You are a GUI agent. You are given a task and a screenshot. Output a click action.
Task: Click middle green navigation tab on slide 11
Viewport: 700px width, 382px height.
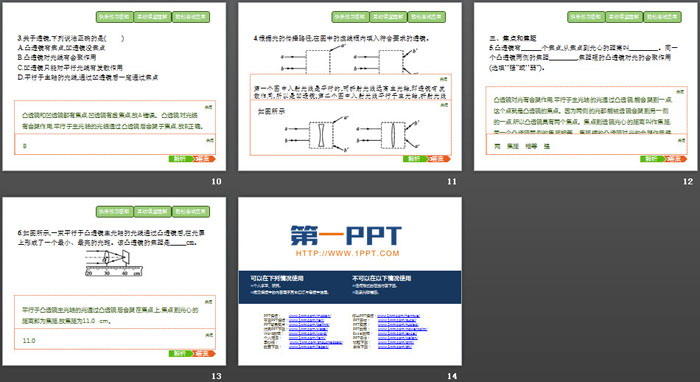click(388, 17)
